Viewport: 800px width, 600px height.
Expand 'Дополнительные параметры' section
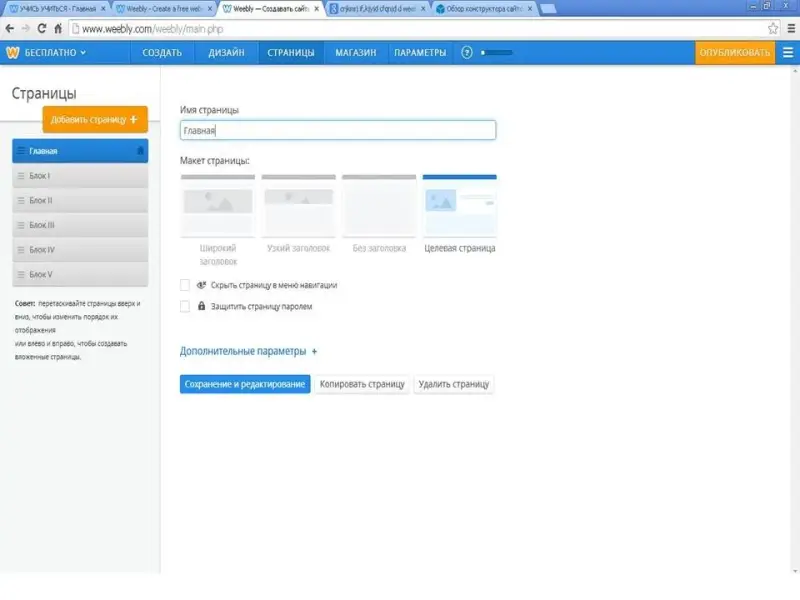coord(248,352)
